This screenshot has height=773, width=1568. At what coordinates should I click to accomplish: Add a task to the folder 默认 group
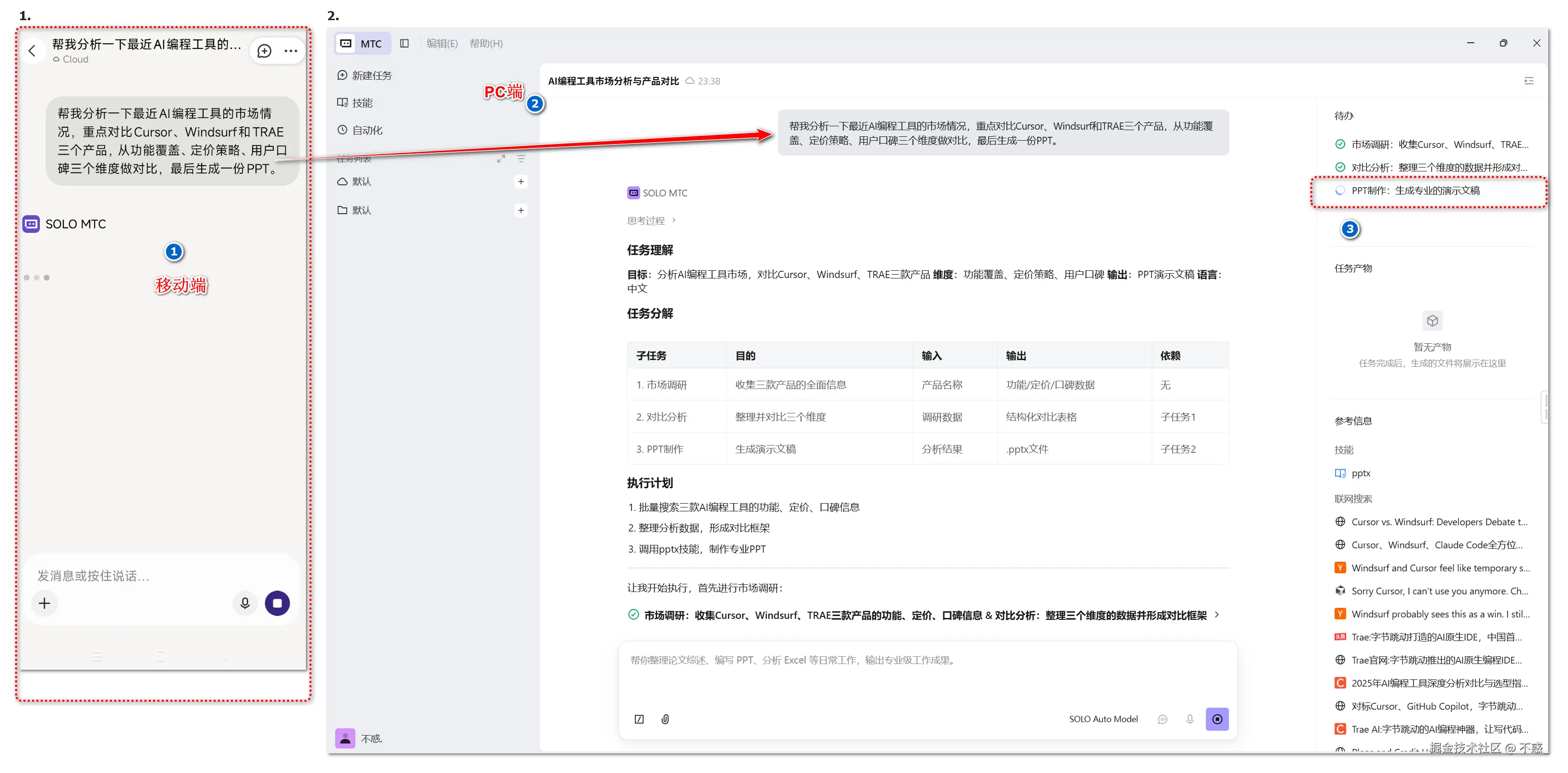(521, 210)
